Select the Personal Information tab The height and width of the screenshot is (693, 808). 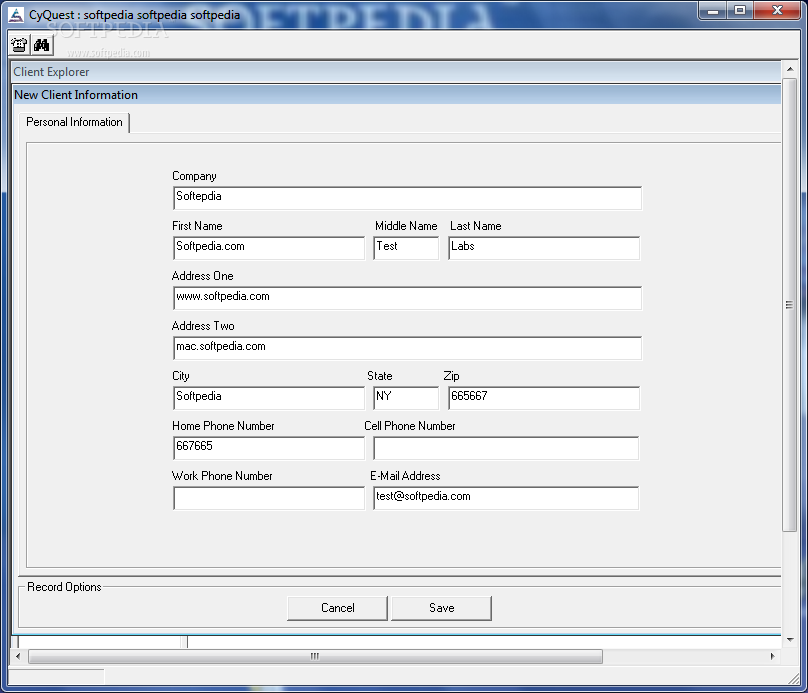click(74, 122)
